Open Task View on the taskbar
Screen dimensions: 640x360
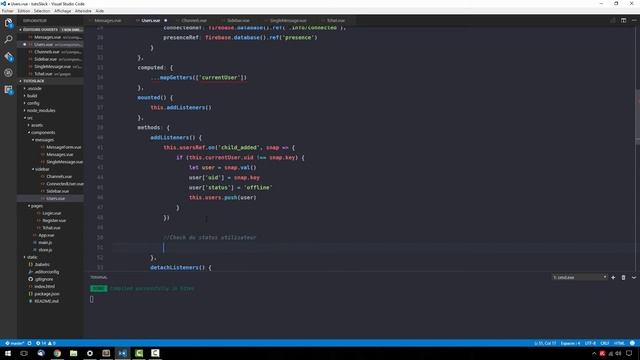tap(24, 353)
